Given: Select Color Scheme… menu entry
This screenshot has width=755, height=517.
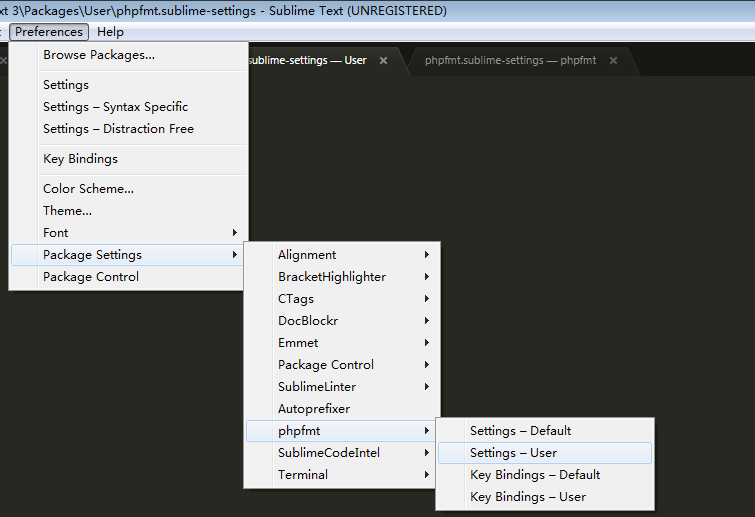Looking at the screenshot, I should coord(88,189).
